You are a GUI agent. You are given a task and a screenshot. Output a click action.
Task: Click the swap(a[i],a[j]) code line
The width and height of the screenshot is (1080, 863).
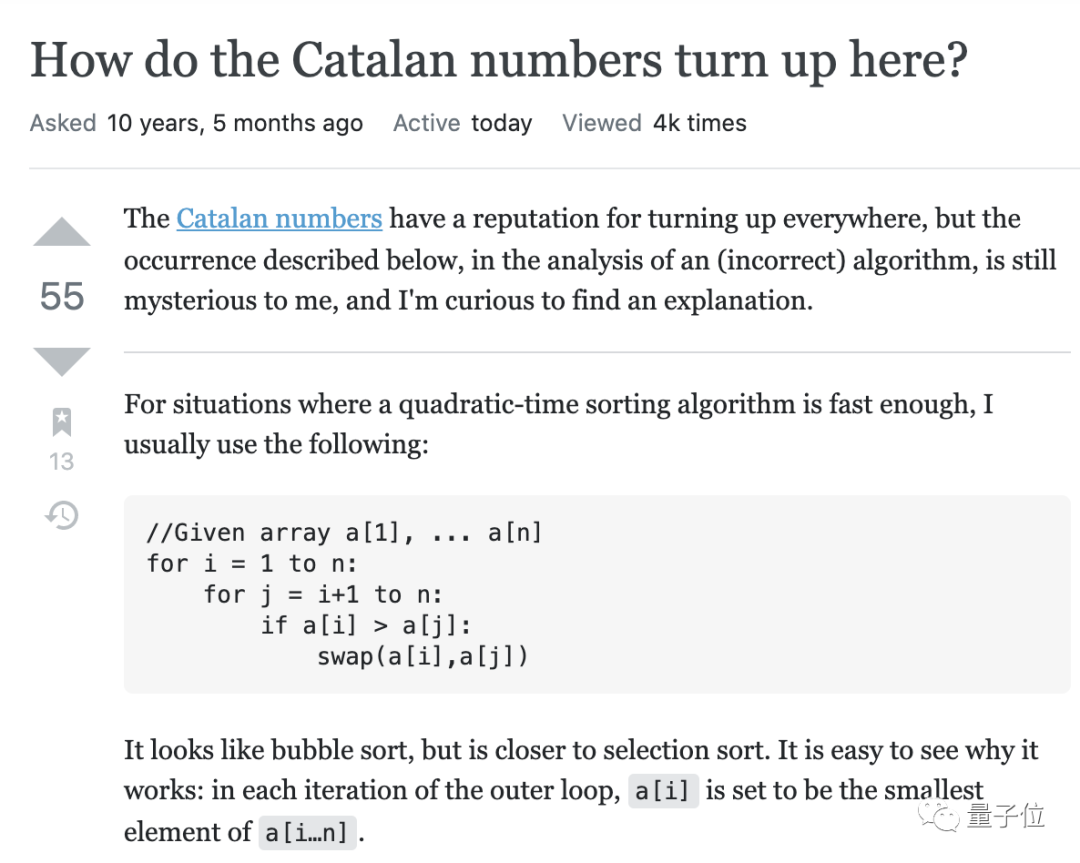coord(422,656)
